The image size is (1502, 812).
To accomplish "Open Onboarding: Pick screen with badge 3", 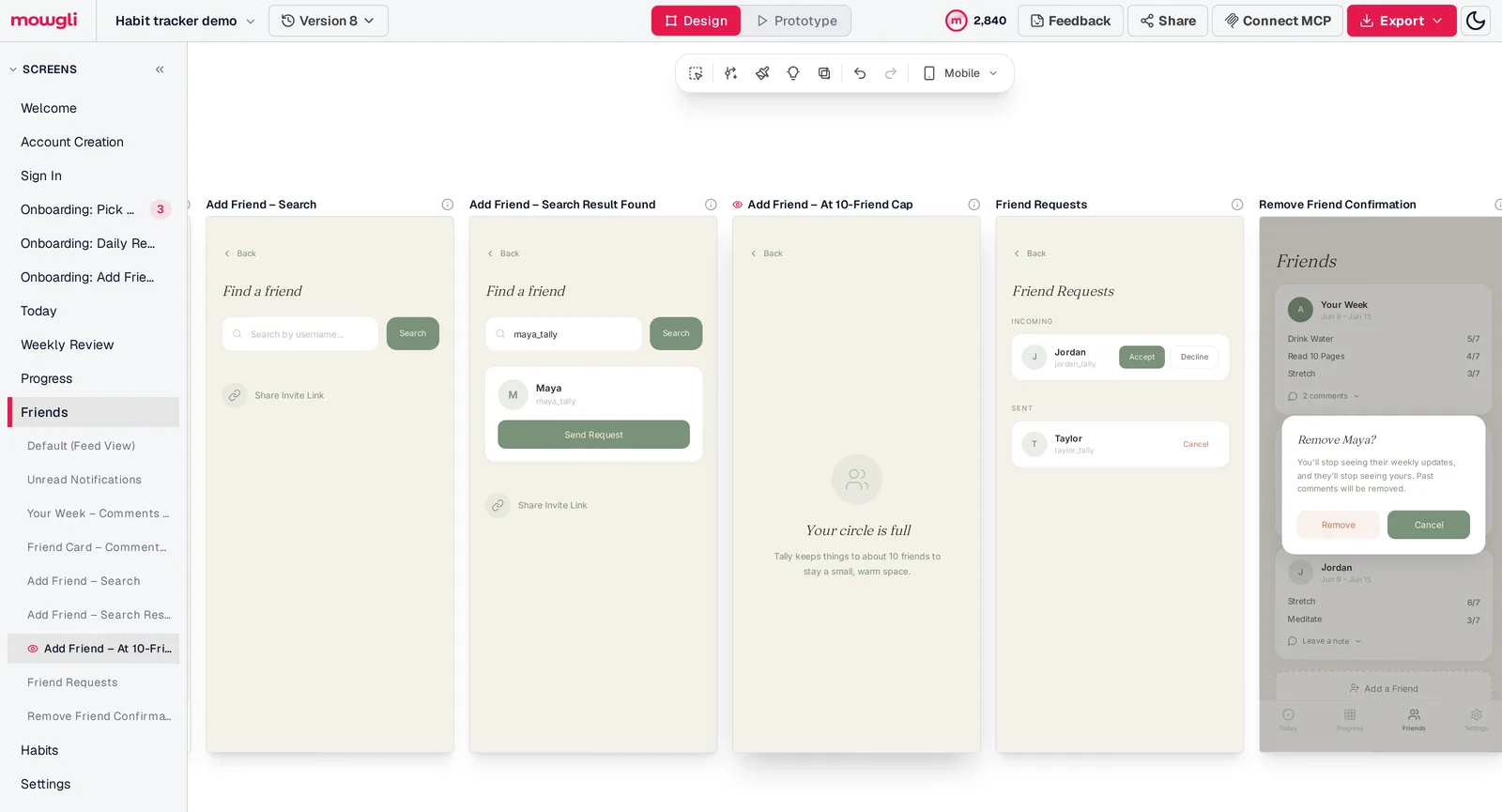I will (x=94, y=209).
